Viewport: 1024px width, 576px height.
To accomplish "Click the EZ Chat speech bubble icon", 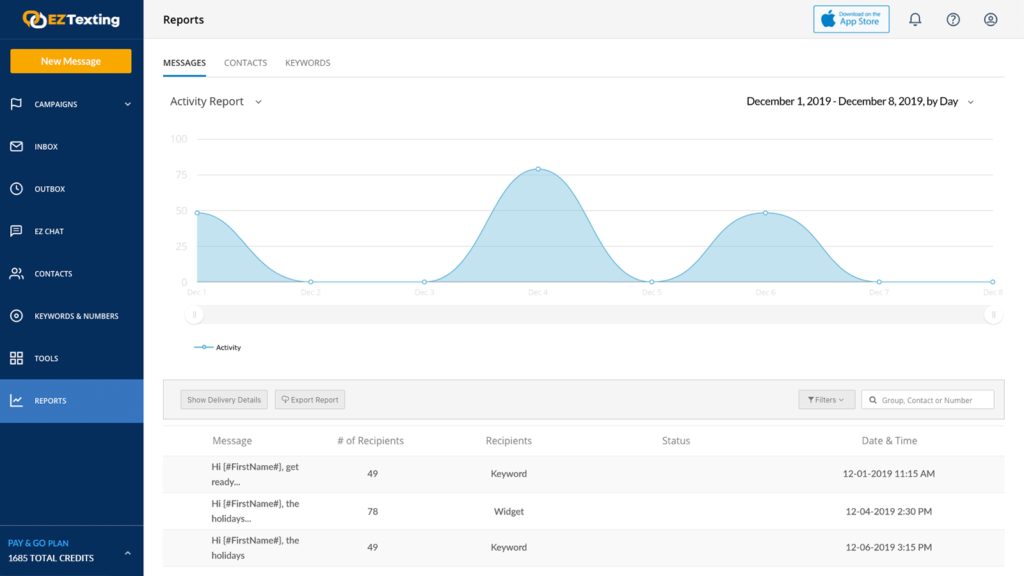I will pos(16,231).
